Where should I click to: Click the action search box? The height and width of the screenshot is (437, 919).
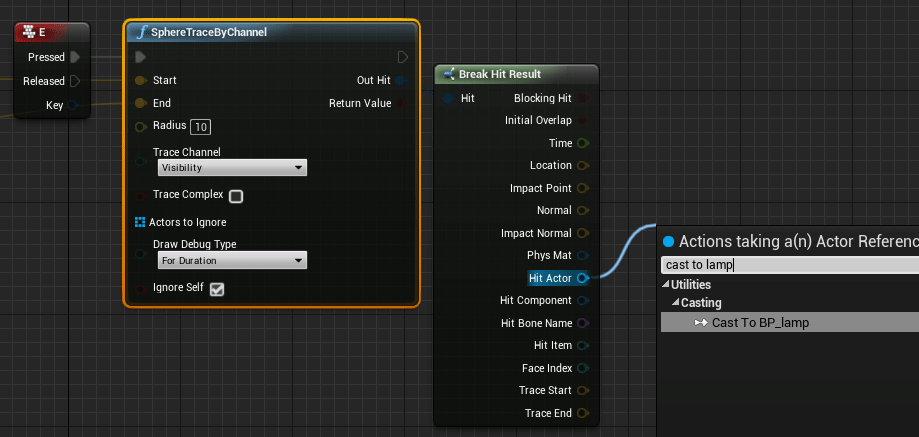(x=789, y=265)
